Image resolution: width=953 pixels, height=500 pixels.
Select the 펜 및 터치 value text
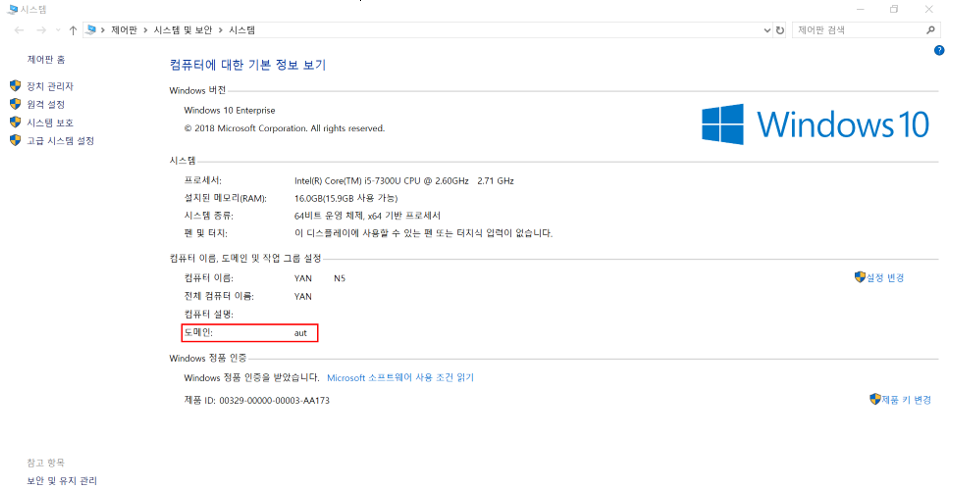pos(424,233)
